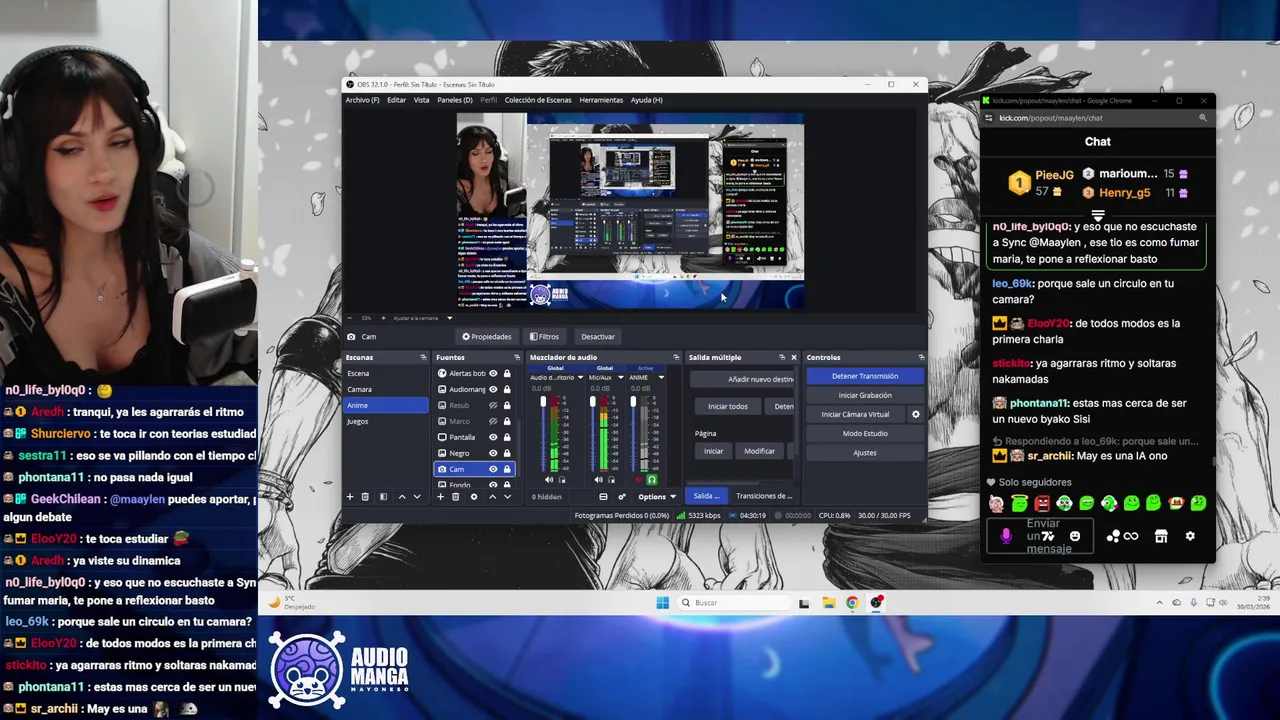
Task: Undock the Fuentes panel icon
Action: [517, 357]
